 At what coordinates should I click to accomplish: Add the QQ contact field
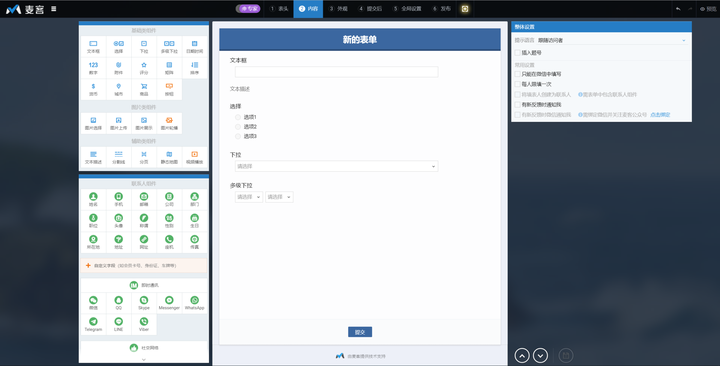pyautogui.click(x=118, y=303)
